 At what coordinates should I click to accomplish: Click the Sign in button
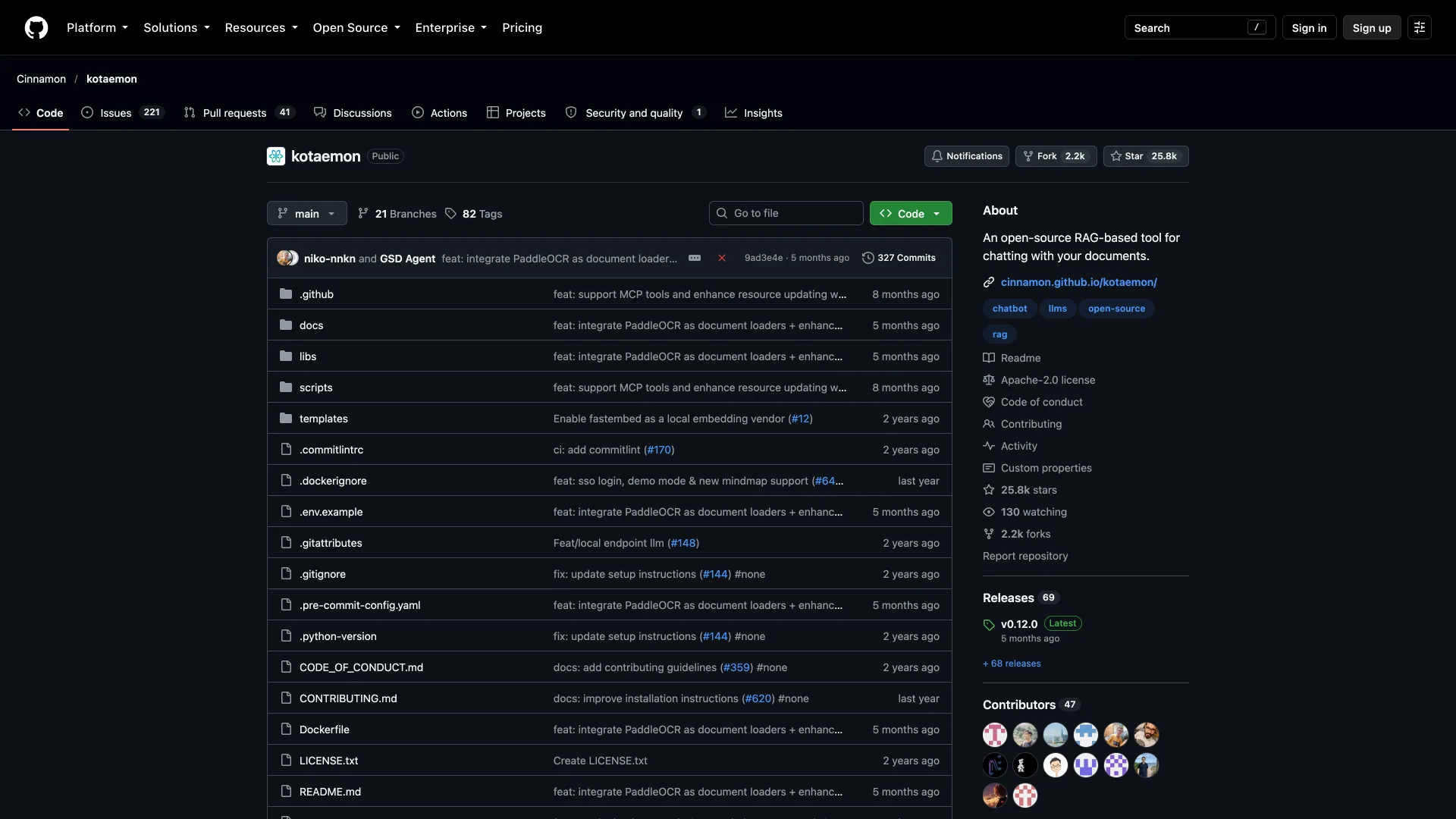(x=1309, y=27)
